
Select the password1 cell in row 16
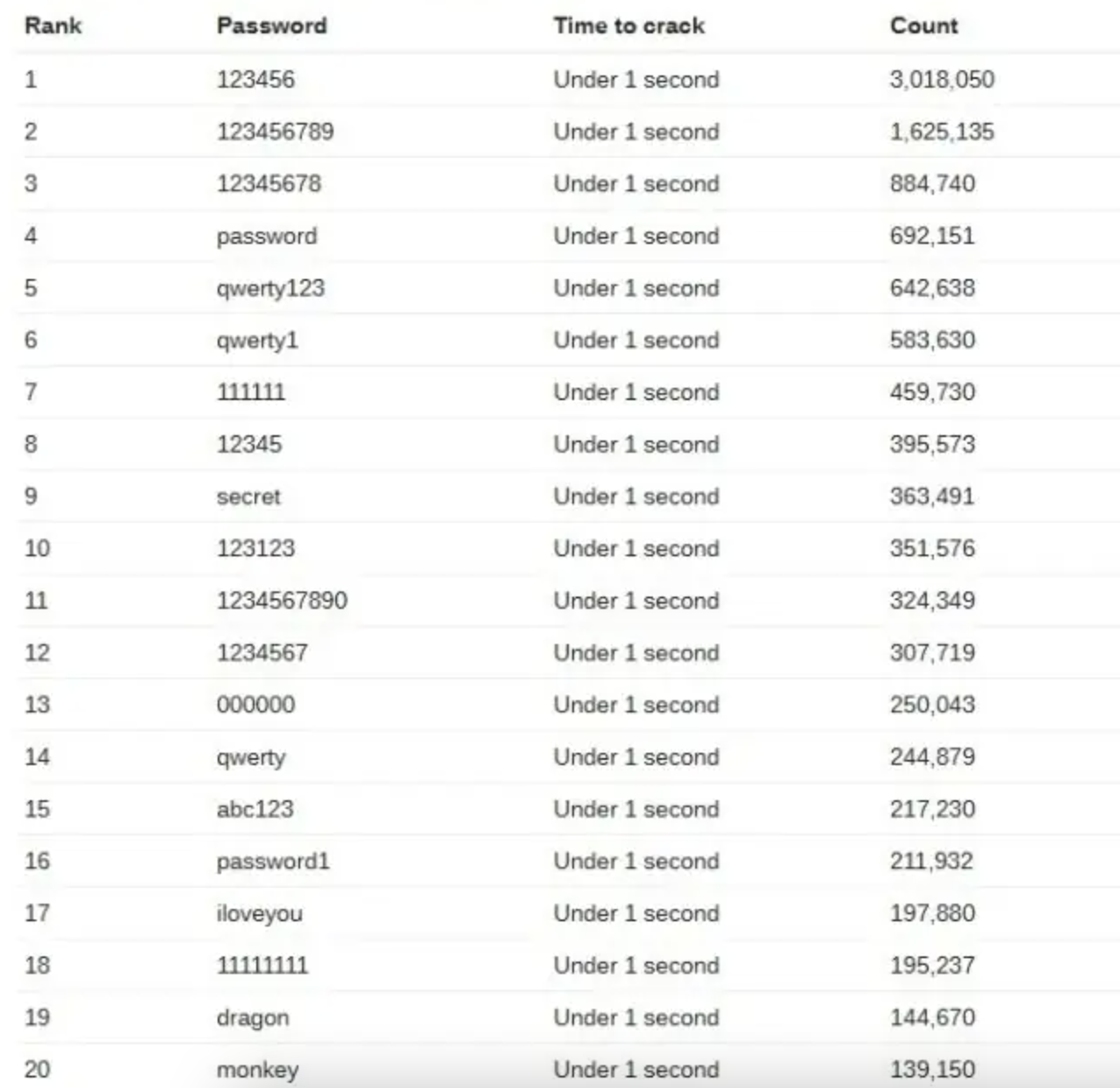coord(273,861)
